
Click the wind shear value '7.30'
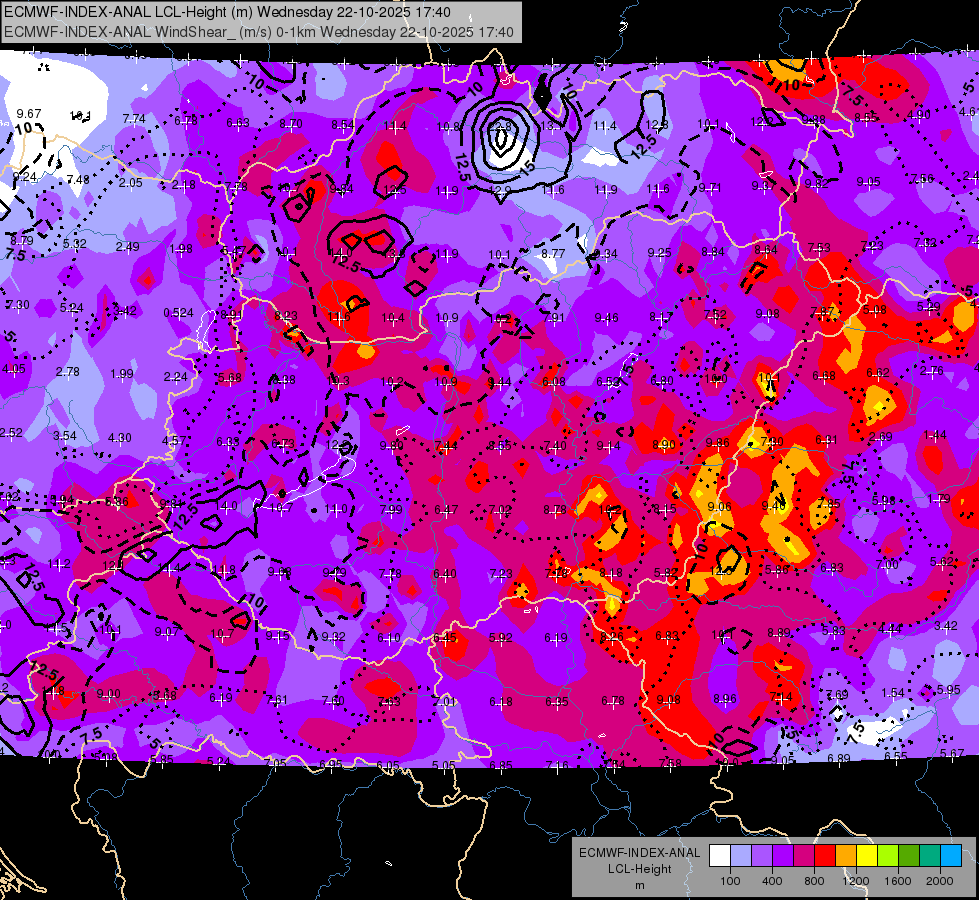click(17, 305)
